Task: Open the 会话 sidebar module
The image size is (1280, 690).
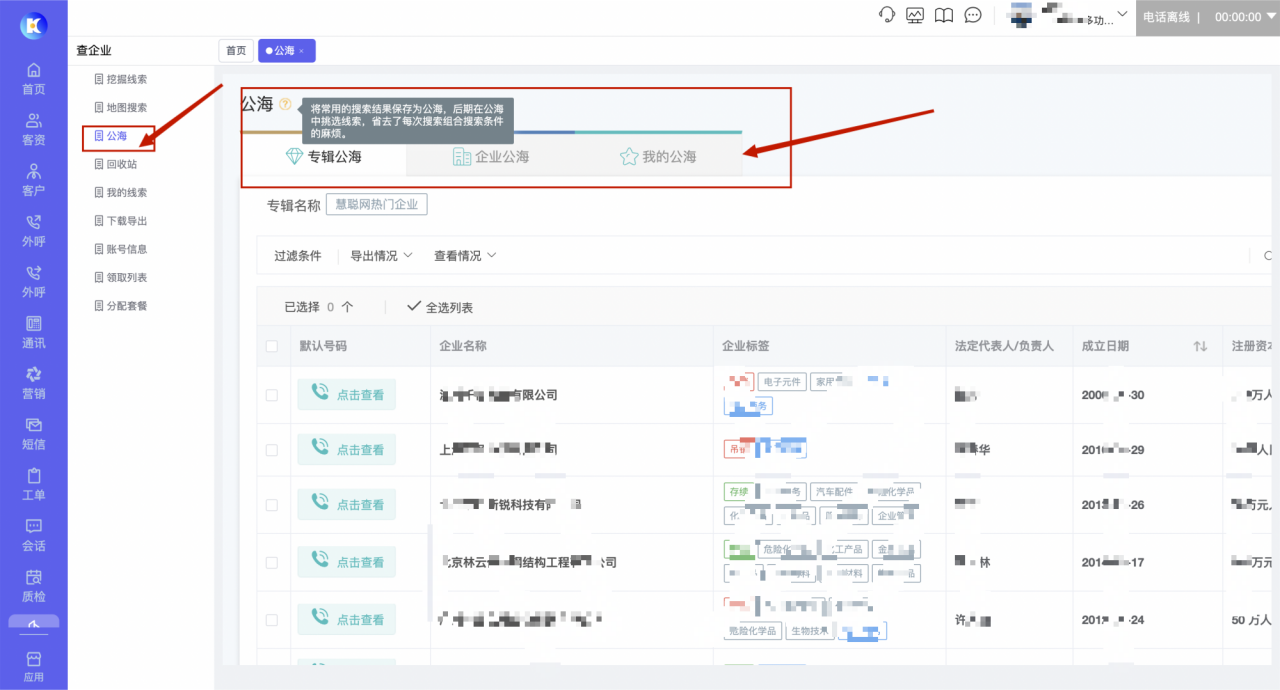Action: point(34,536)
